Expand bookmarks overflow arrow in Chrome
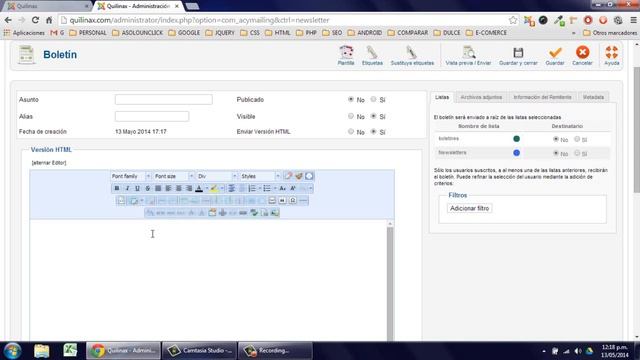The height and width of the screenshot is (360, 640). coord(573,33)
